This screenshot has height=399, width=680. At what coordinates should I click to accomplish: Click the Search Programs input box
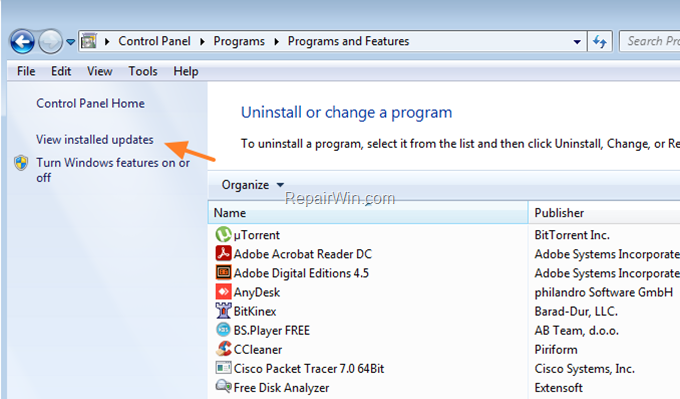click(650, 41)
